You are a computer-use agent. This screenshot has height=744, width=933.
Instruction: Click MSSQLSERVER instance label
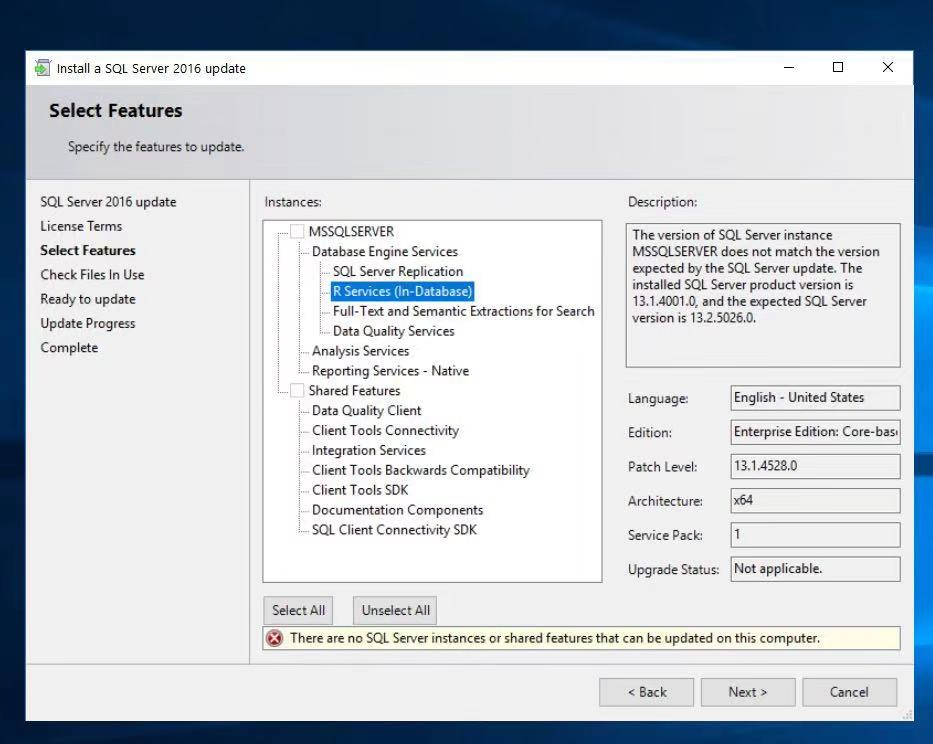point(351,231)
